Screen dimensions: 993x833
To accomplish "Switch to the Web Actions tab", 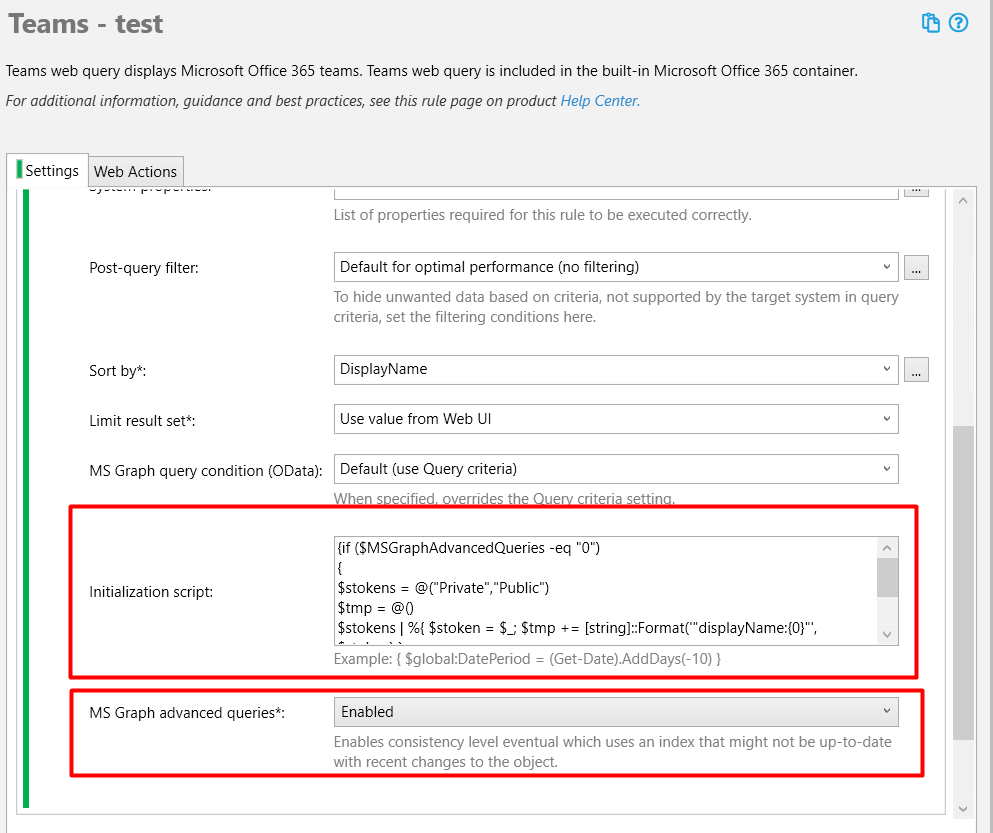I will click(136, 172).
